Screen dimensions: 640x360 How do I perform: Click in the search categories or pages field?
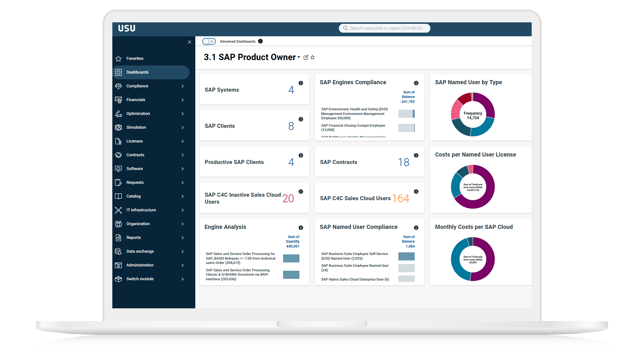tap(384, 28)
